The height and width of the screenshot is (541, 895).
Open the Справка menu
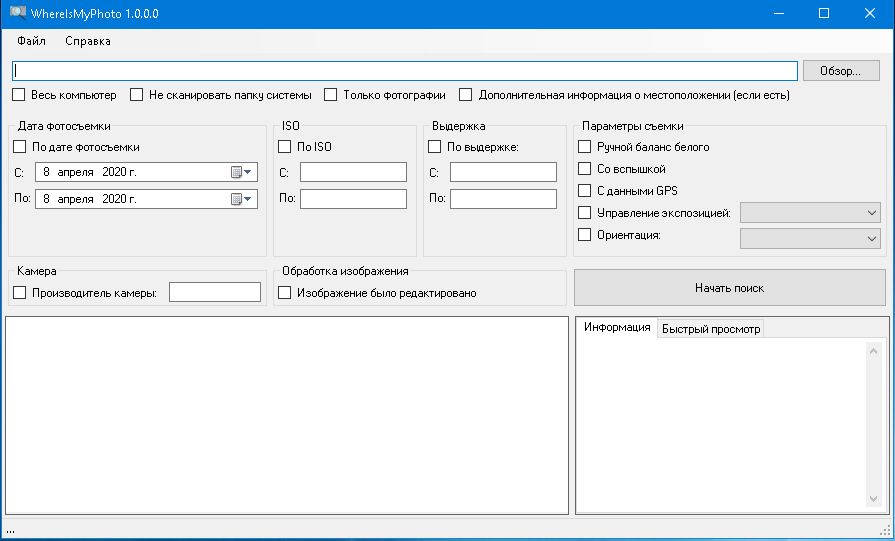pos(88,41)
